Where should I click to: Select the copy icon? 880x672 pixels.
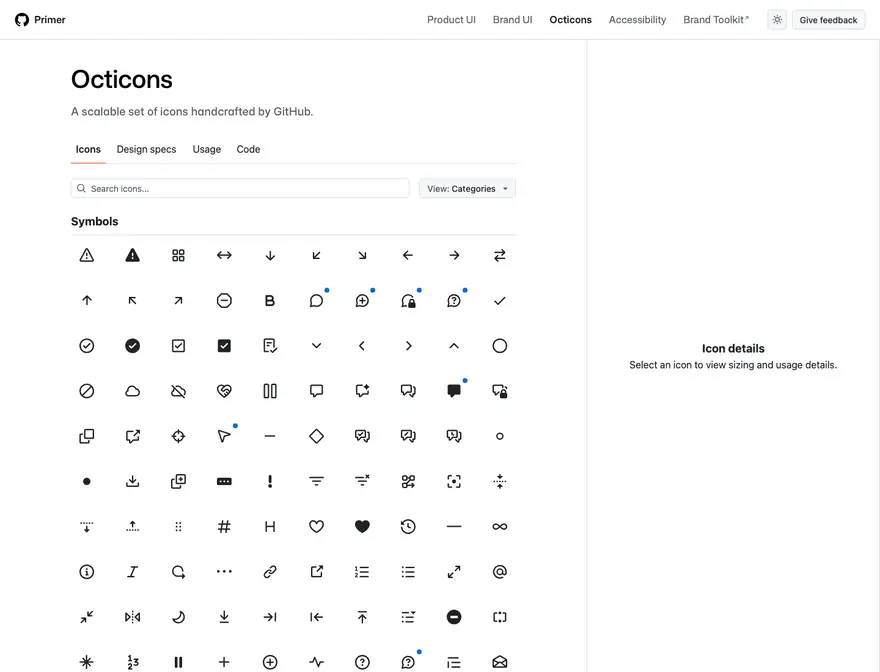point(86,436)
